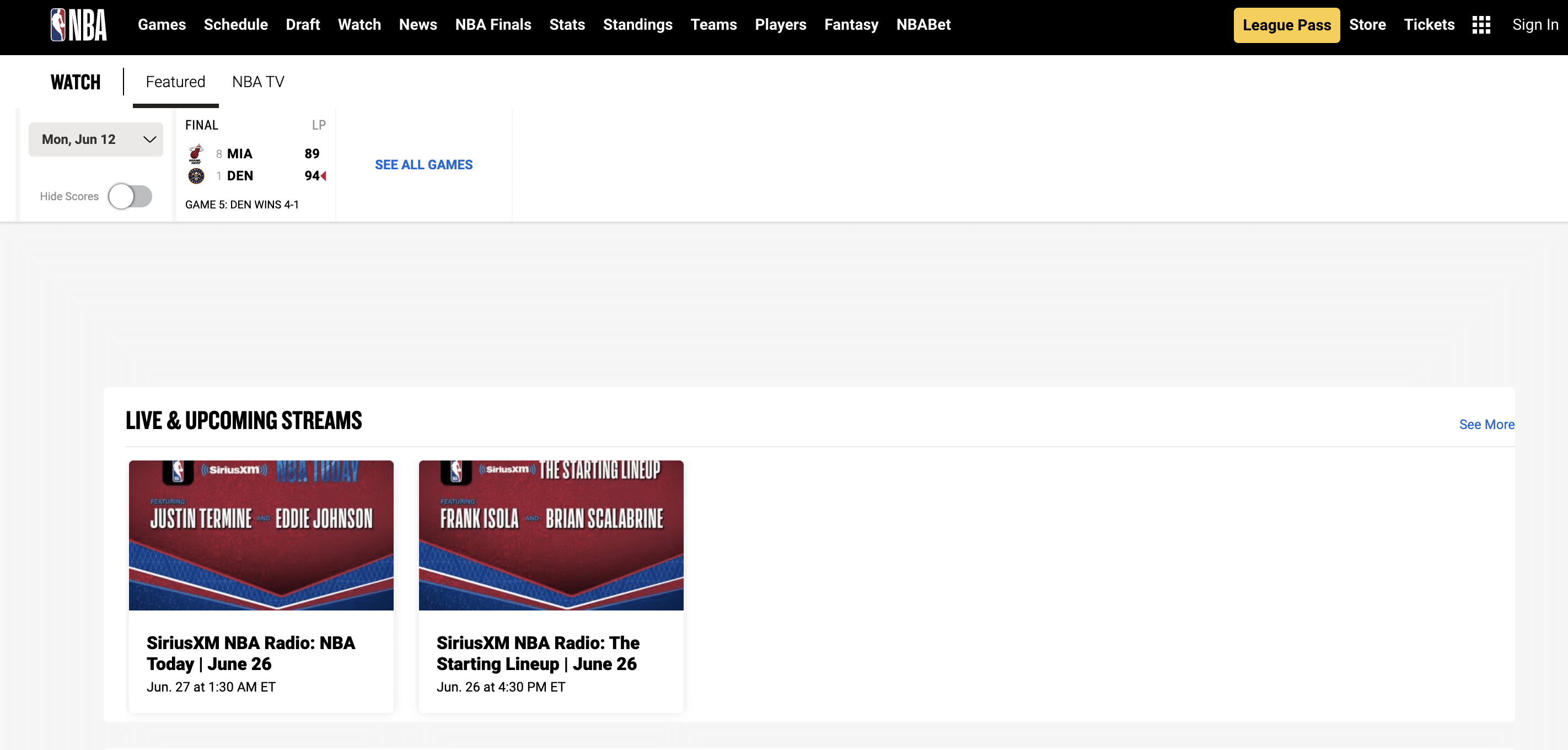Open the Tickets link
This screenshot has height=750, width=1568.
click(x=1429, y=25)
